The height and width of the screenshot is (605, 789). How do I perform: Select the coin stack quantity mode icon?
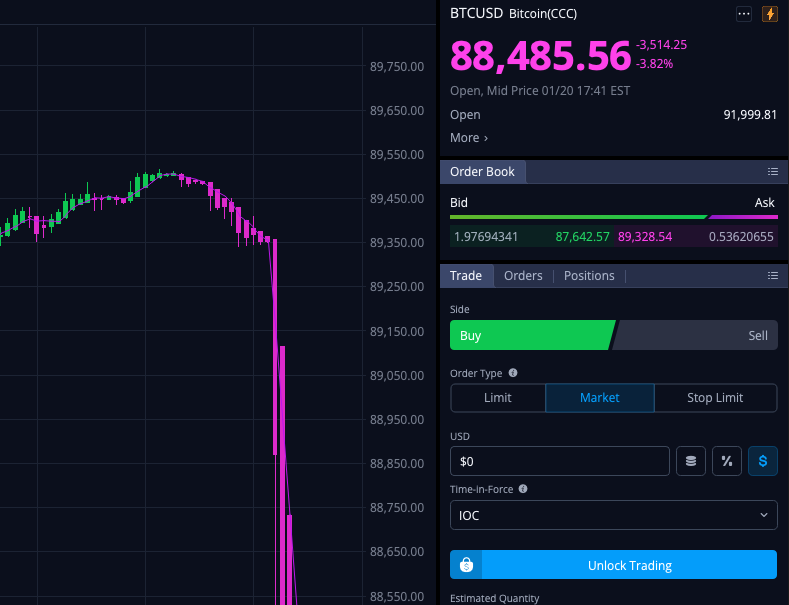point(690,461)
